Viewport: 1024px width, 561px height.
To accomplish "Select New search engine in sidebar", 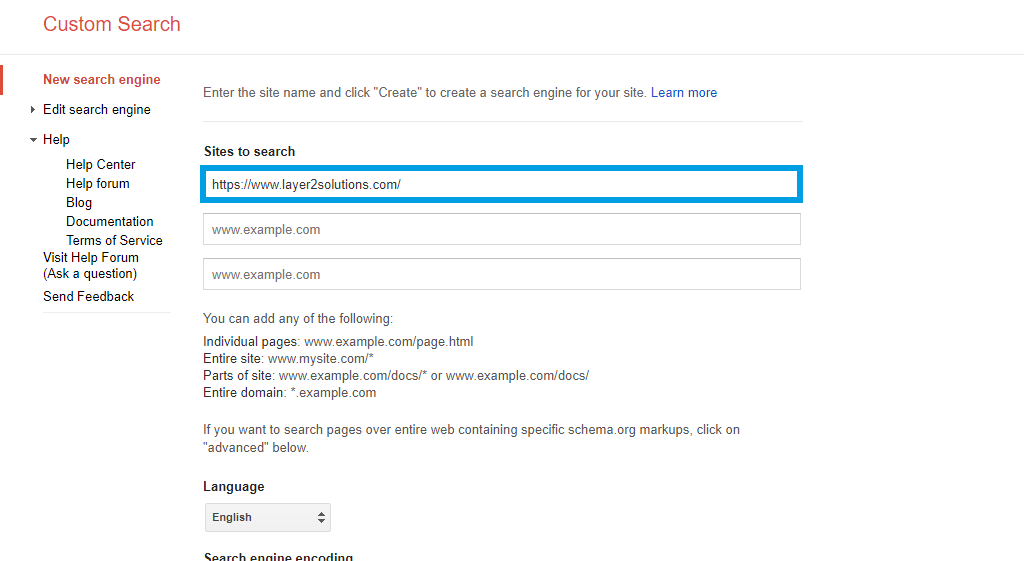I will pos(101,80).
